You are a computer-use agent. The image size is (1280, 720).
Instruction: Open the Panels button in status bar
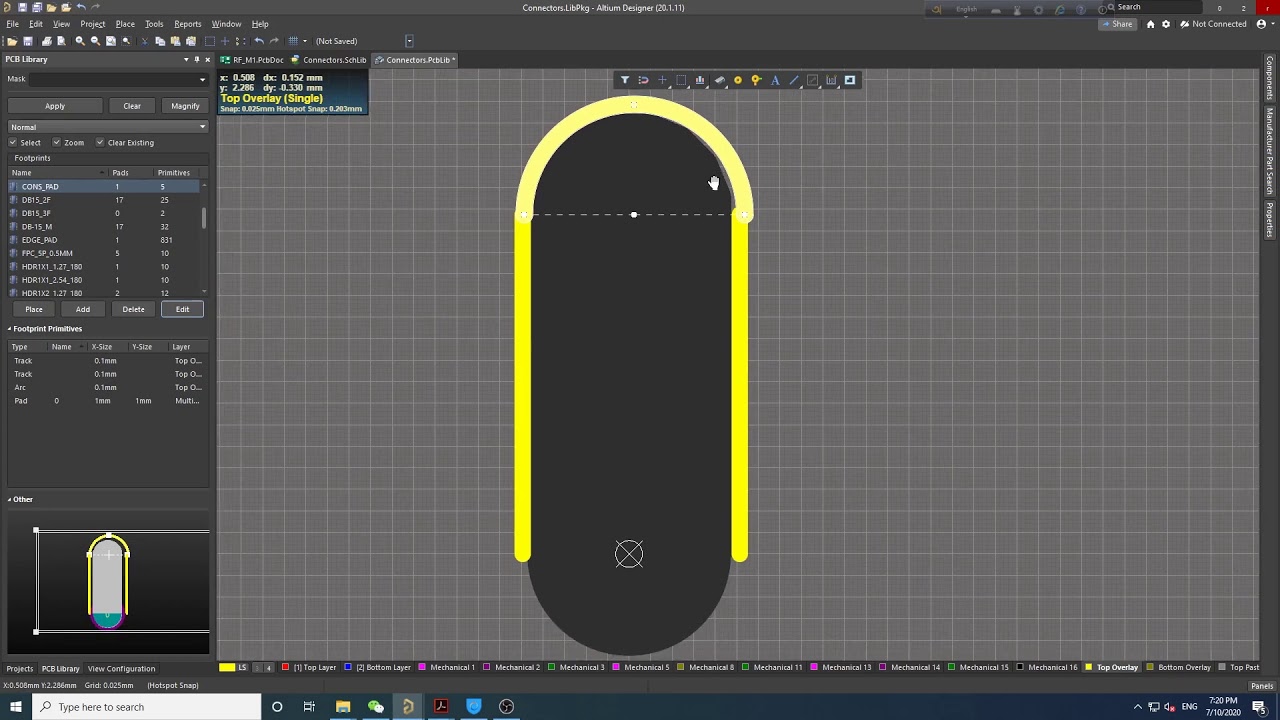click(x=1262, y=686)
